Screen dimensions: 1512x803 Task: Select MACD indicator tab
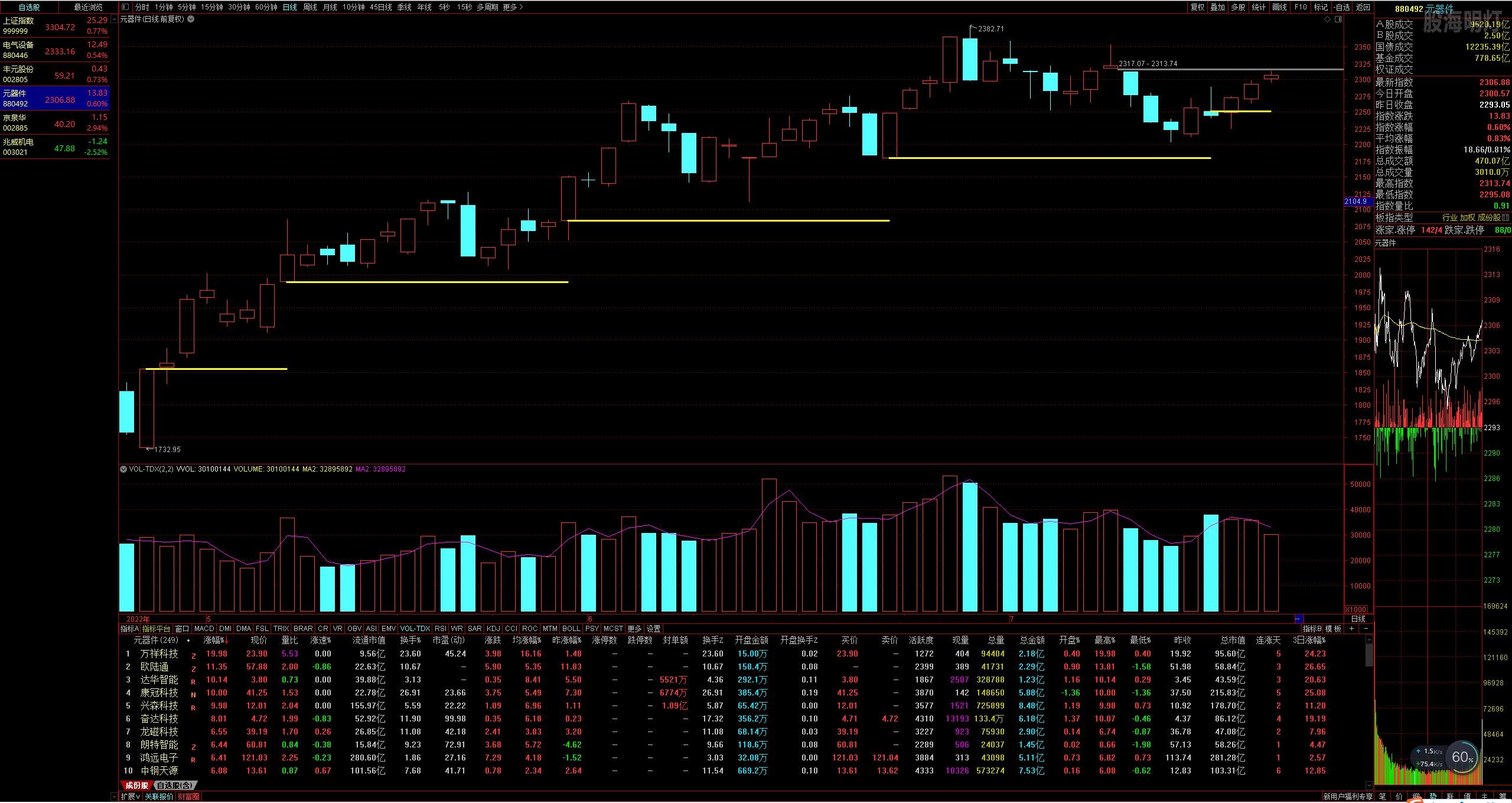coord(204,629)
